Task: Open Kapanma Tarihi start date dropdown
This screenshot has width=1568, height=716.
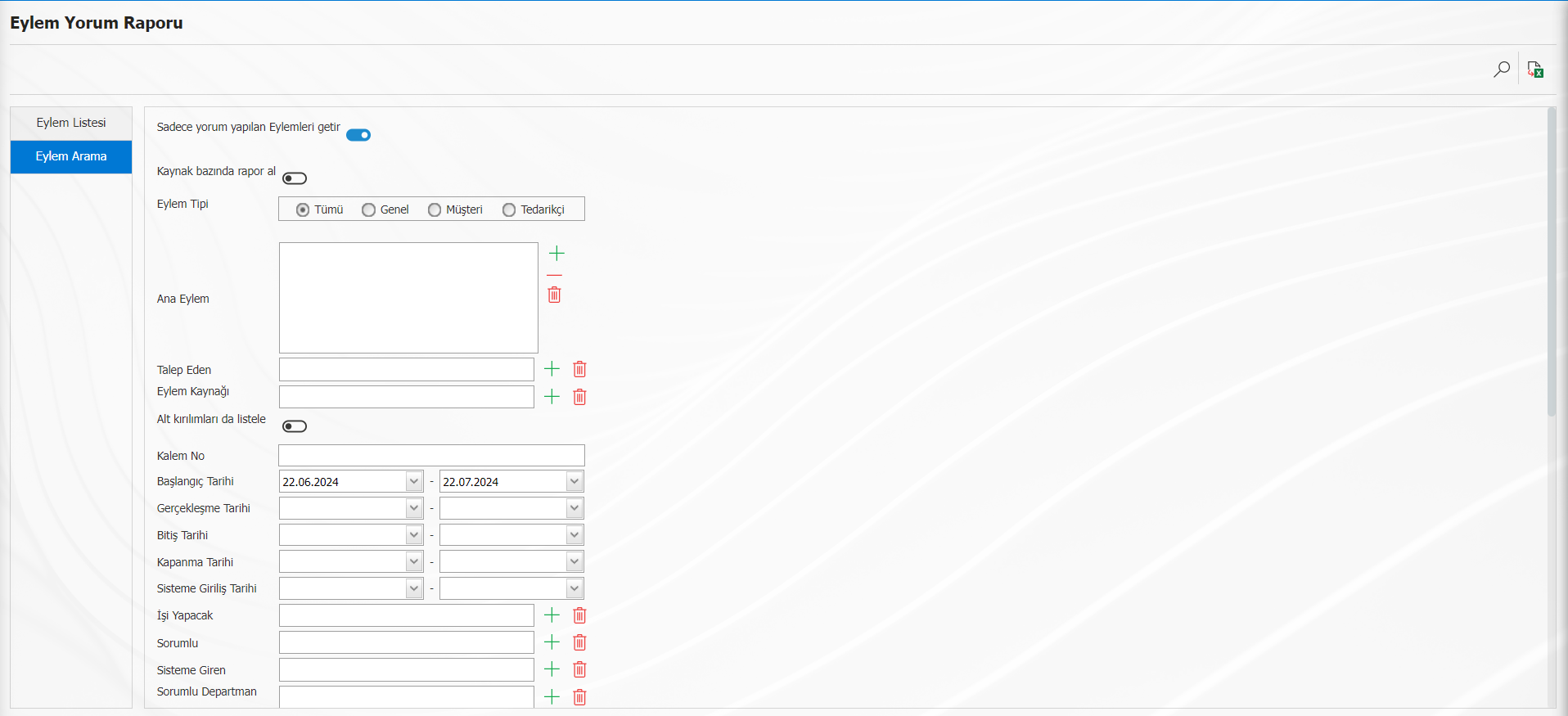Action: (x=414, y=562)
